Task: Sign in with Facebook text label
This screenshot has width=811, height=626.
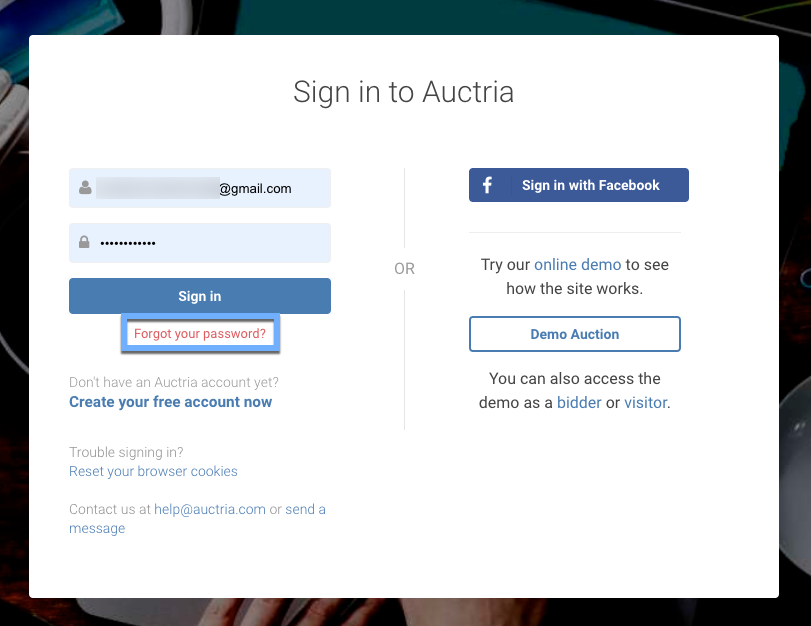Action: coord(591,185)
